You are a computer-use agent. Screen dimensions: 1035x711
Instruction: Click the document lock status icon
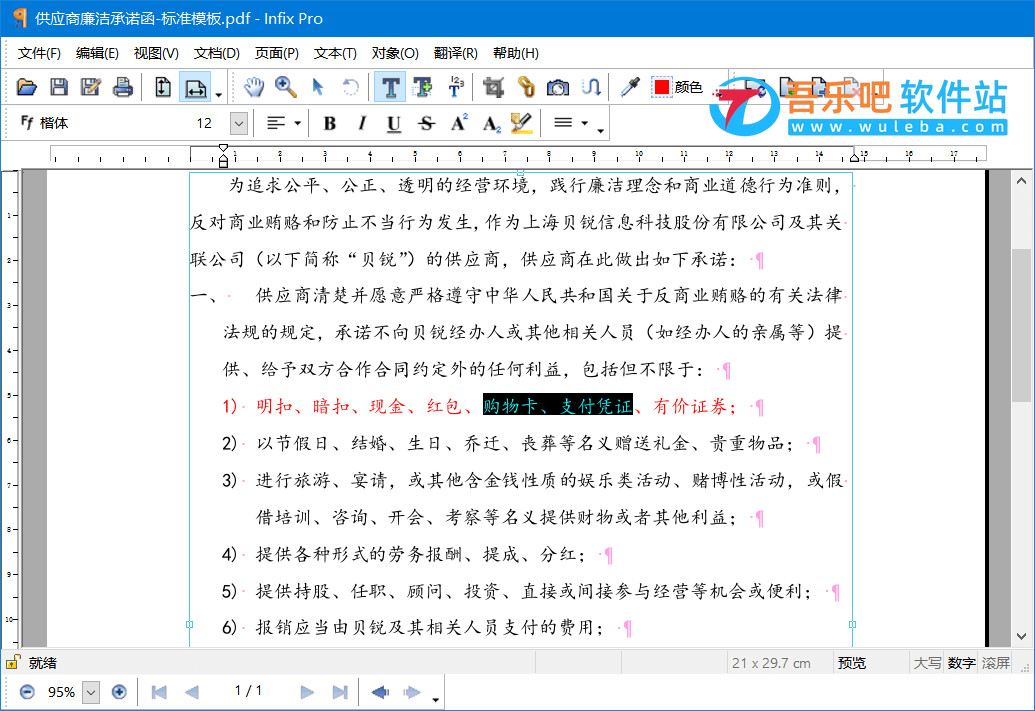pyautogui.click(x=13, y=662)
